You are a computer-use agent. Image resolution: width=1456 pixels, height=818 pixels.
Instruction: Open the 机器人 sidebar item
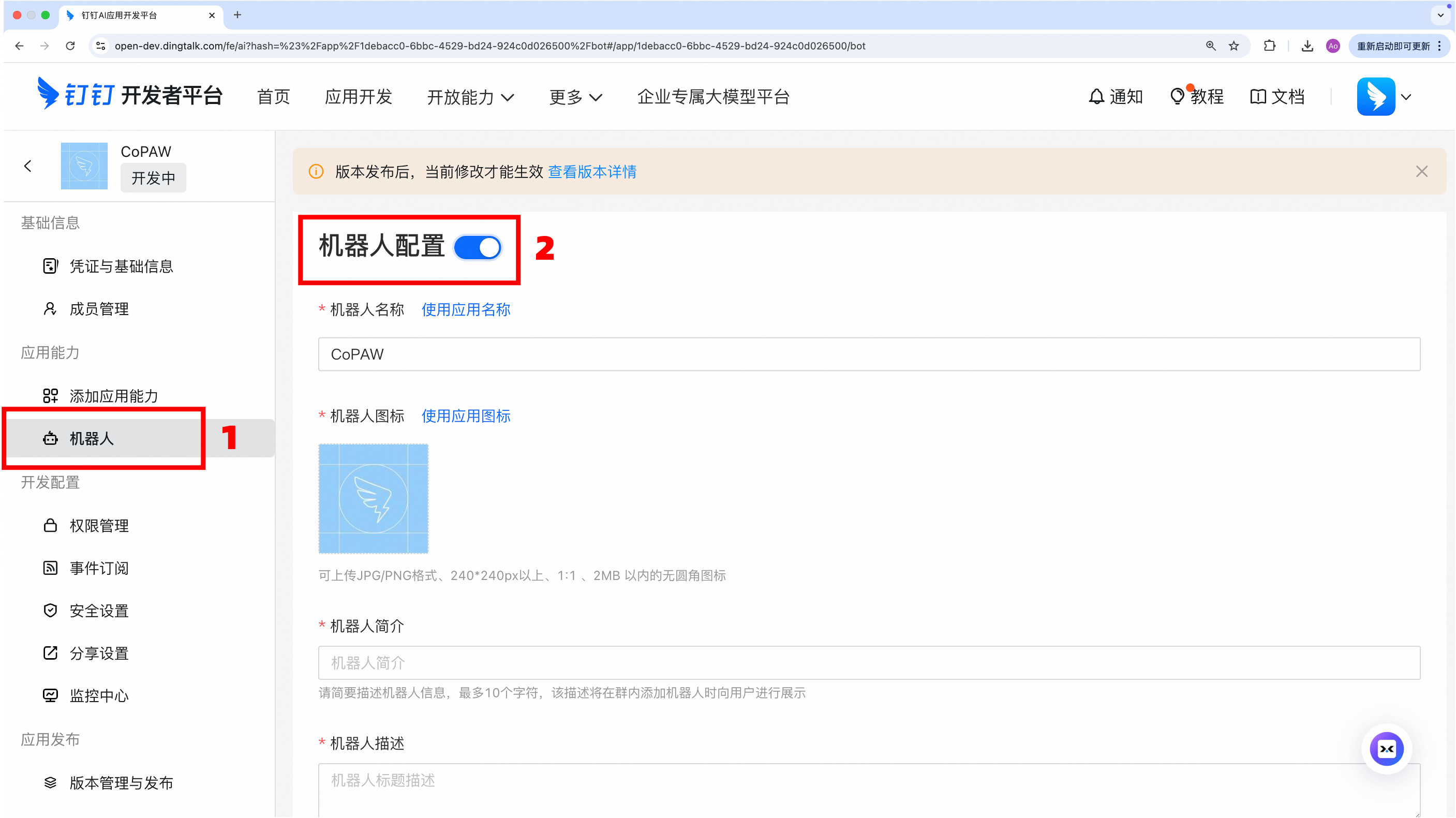(139, 438)
